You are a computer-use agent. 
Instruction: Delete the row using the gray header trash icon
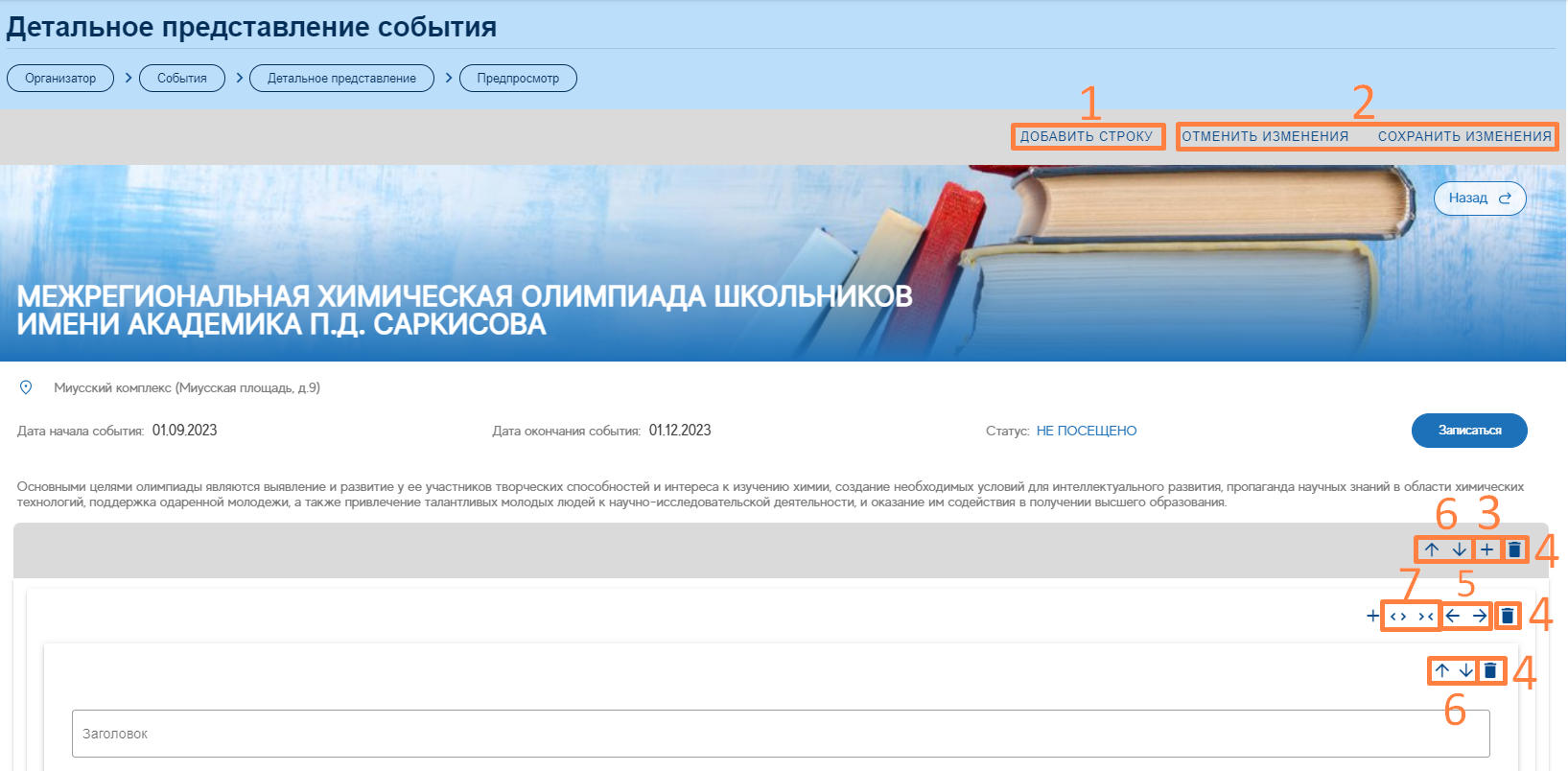1514,549
